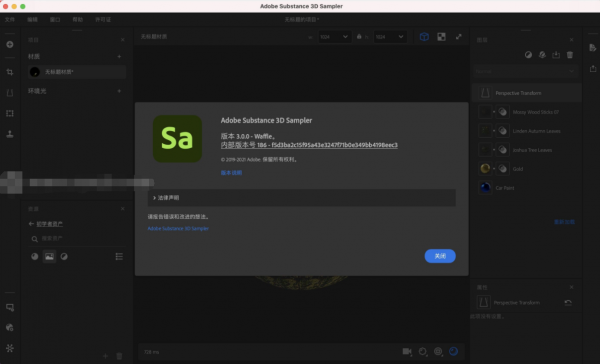This screenshot has height=364, width=600.
Task: Click the rotating sphere icon in viewport bottom bar
Action: (423, 351)
